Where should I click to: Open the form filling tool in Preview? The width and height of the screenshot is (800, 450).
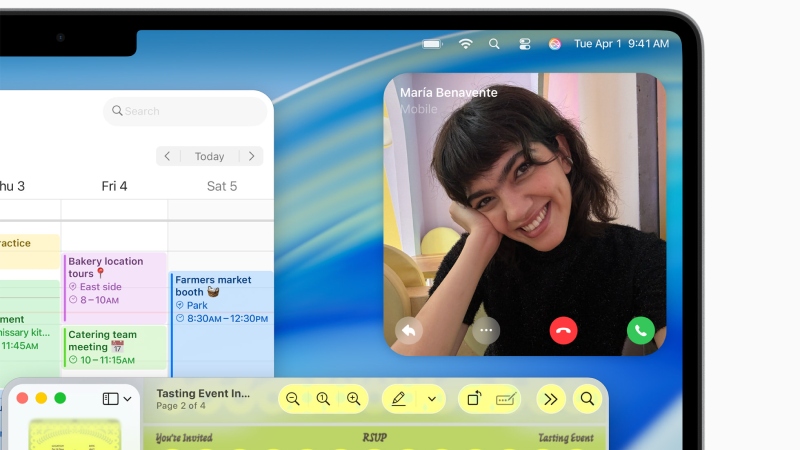(x=505, y=399)
